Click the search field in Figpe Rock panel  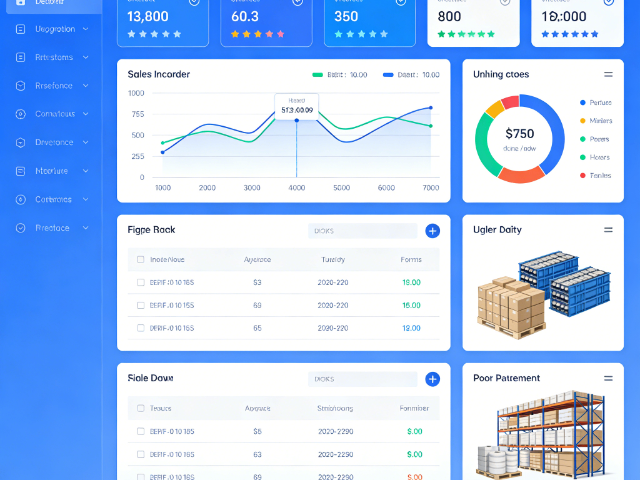(362, 231)
